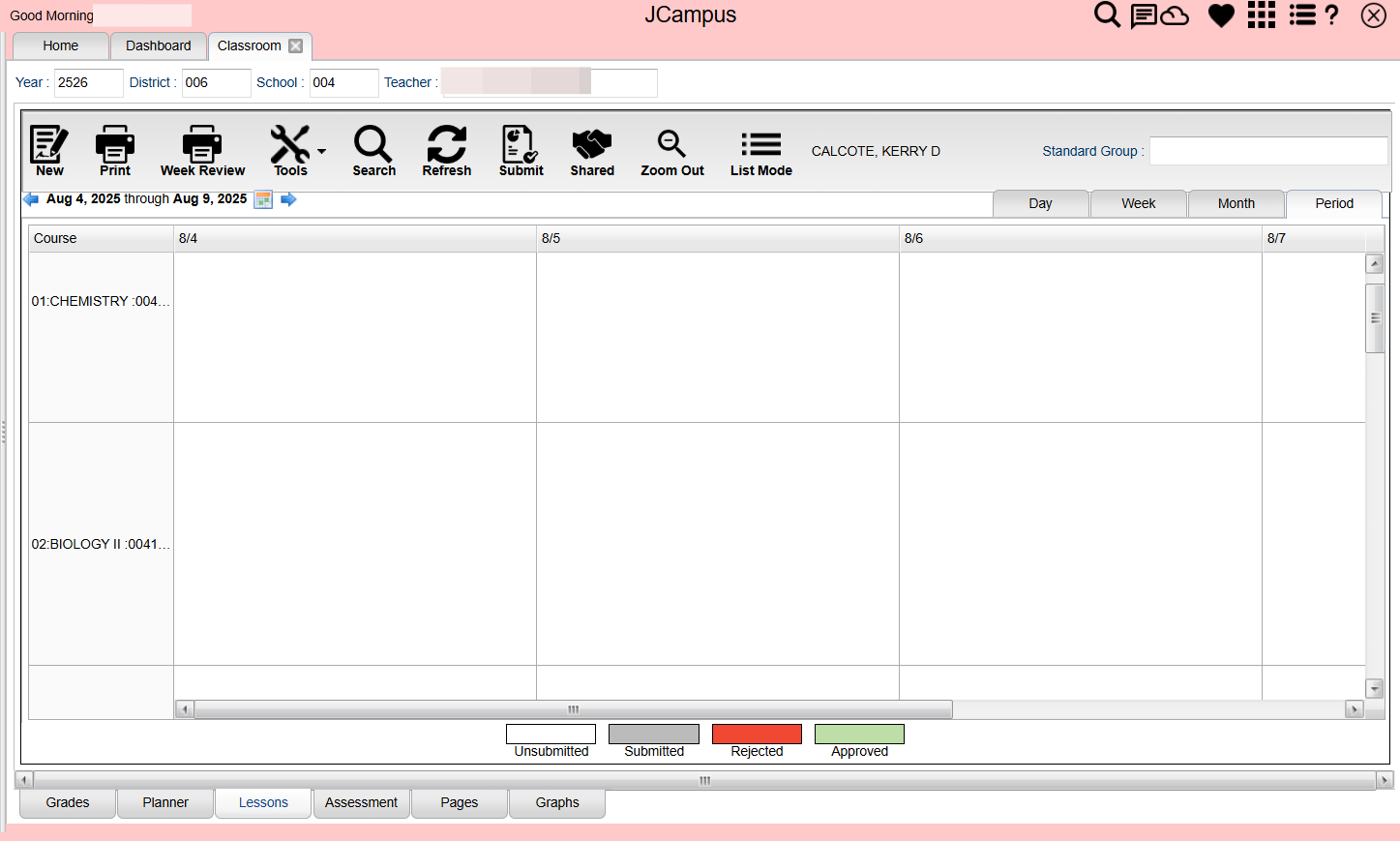
Task: Open the Tools wrench icon
Action: tap(289, 144)
